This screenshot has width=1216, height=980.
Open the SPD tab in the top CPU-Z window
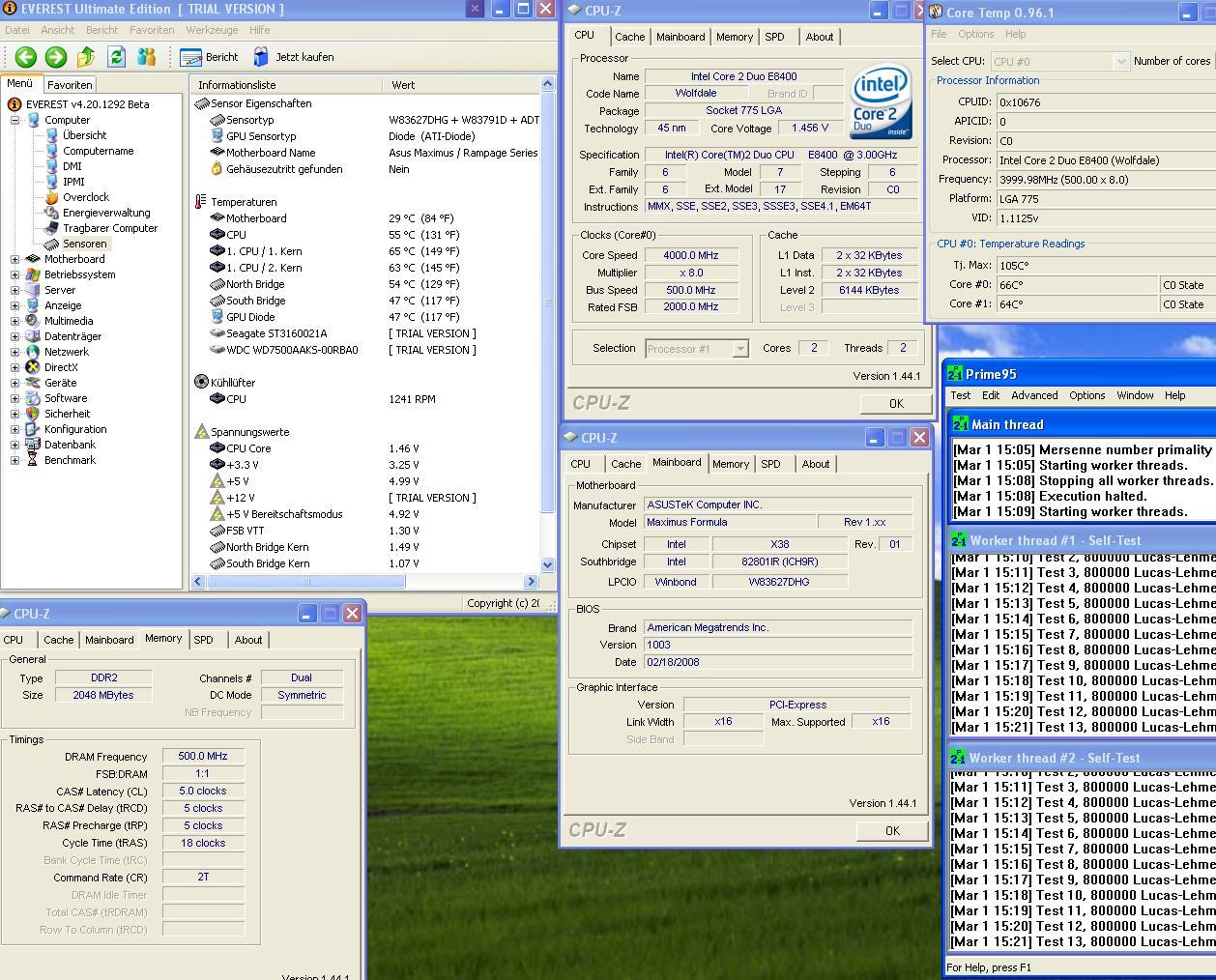774,37
